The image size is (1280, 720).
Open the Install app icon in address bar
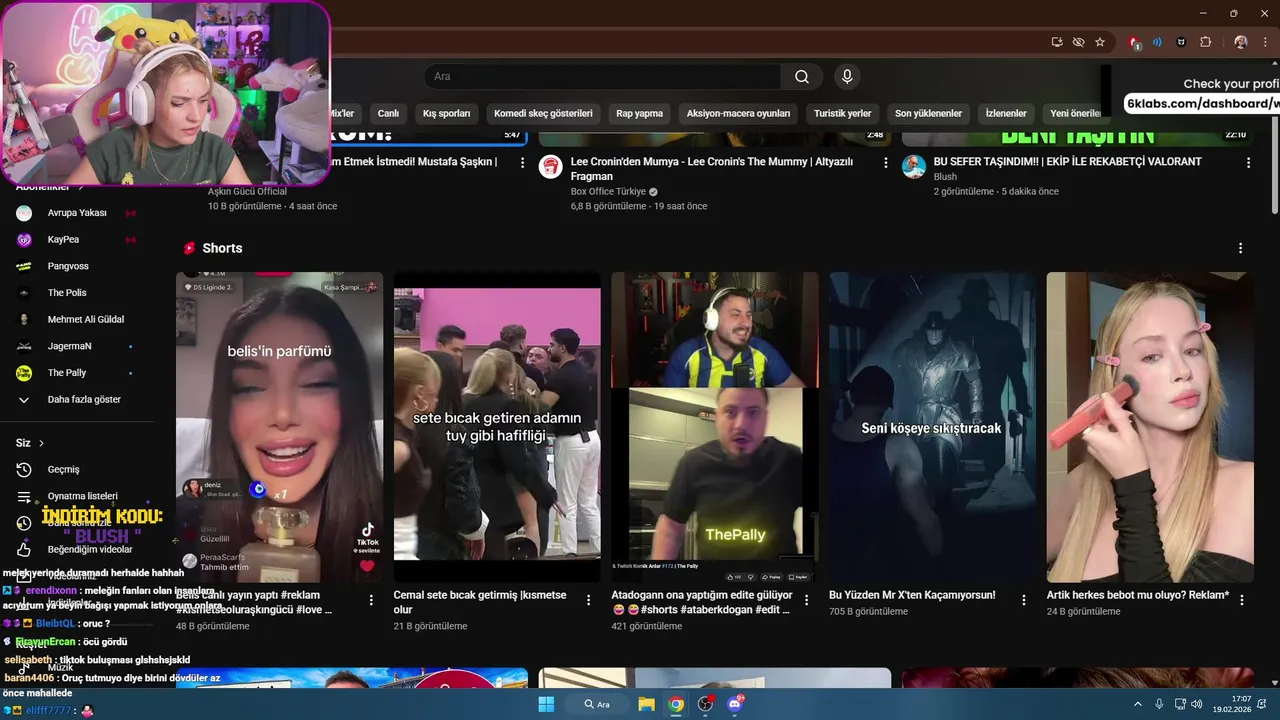click(1057, 42)
